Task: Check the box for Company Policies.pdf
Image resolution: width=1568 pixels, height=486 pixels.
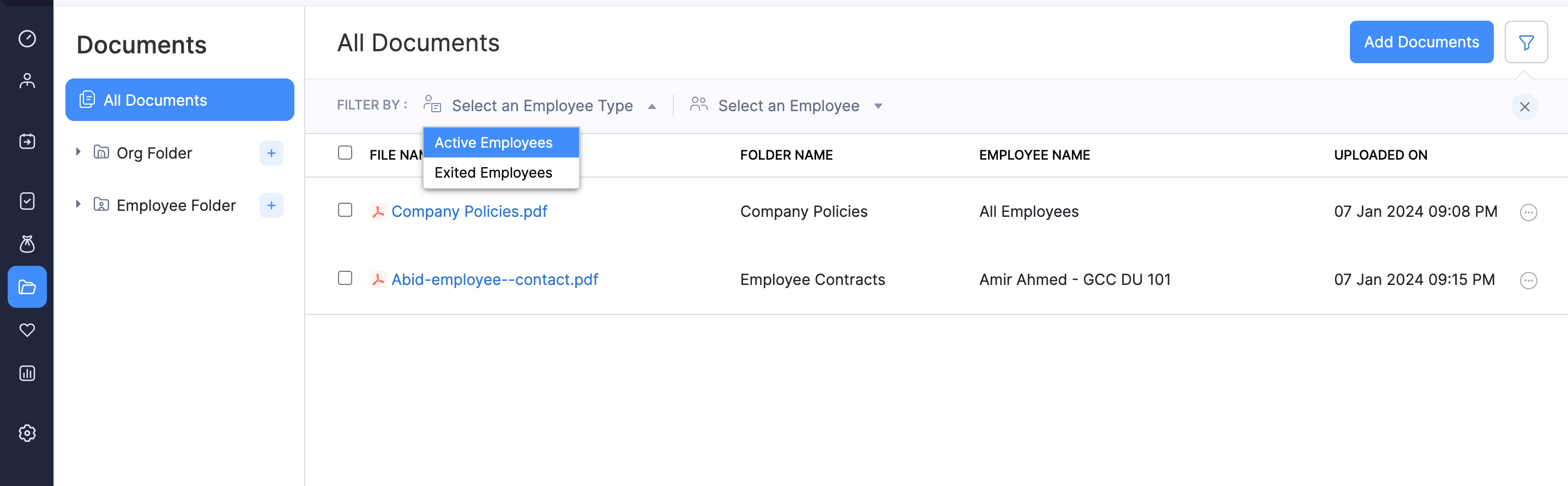Action: click(x=345, y=210)
